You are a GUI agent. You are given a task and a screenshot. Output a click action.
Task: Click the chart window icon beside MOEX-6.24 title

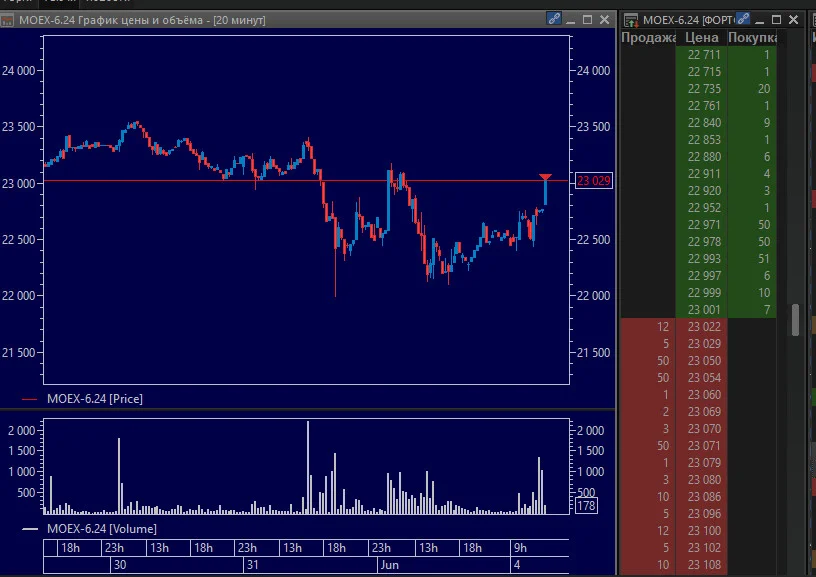7,20
